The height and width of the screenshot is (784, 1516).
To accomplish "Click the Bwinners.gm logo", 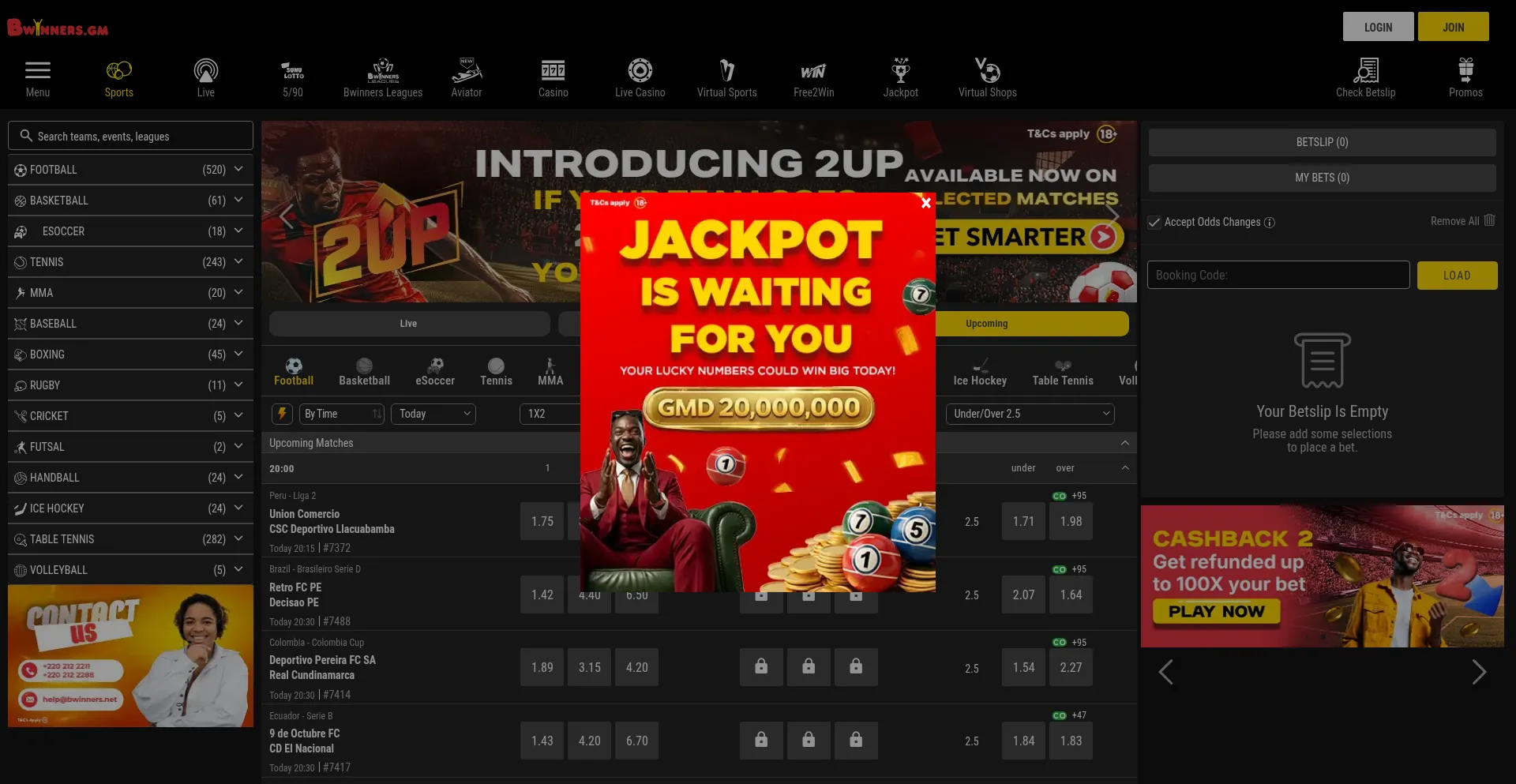I will 58,28.
